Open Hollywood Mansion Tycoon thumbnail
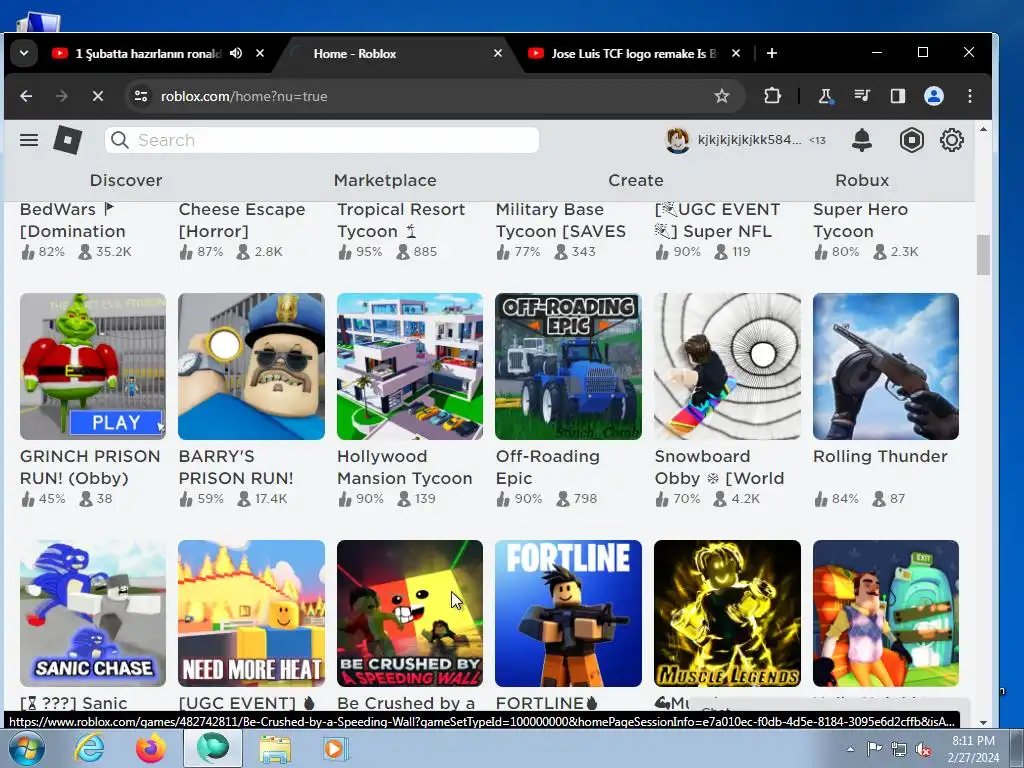 410,366
